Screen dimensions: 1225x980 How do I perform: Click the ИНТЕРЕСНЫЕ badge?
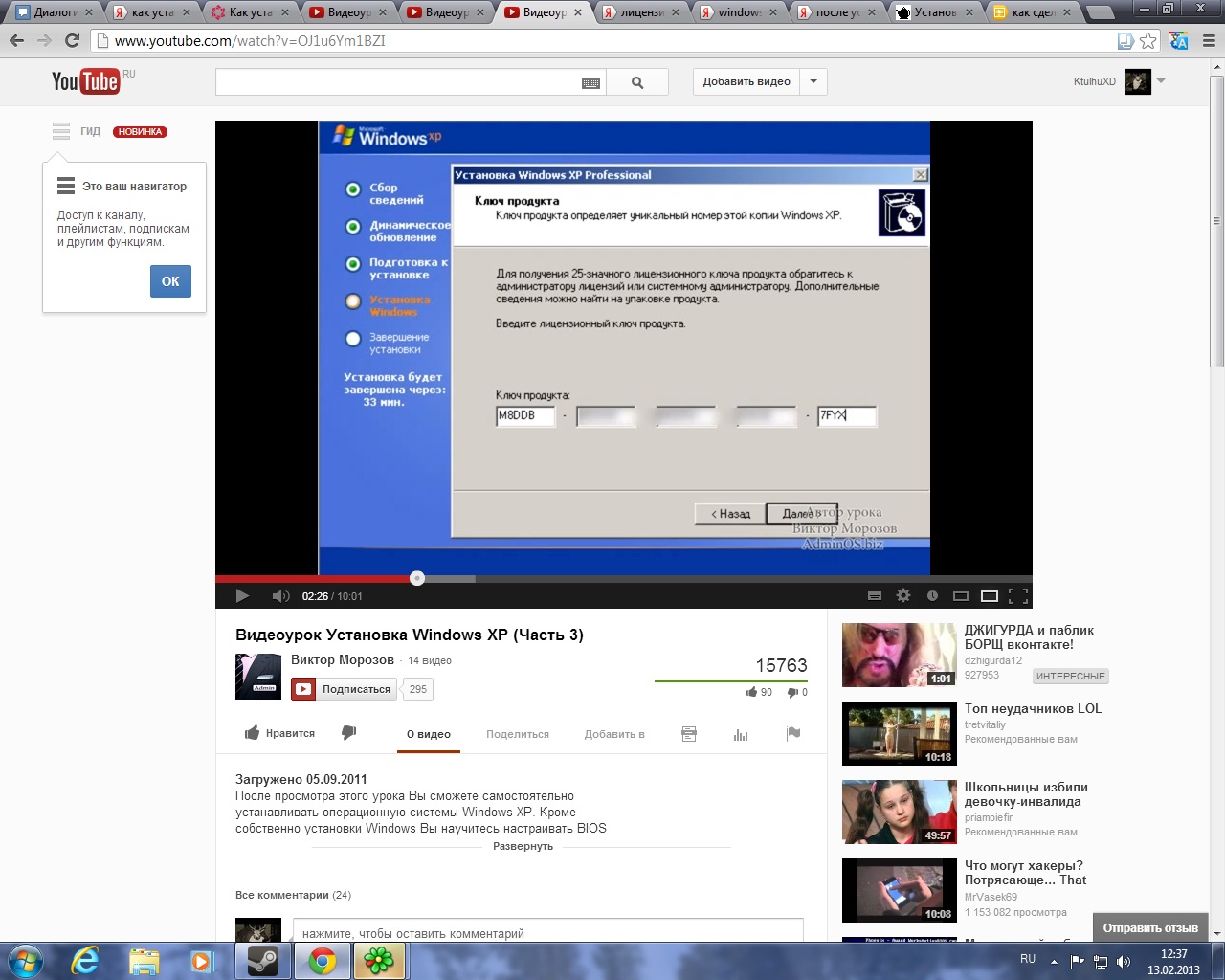pos(1070,676)
